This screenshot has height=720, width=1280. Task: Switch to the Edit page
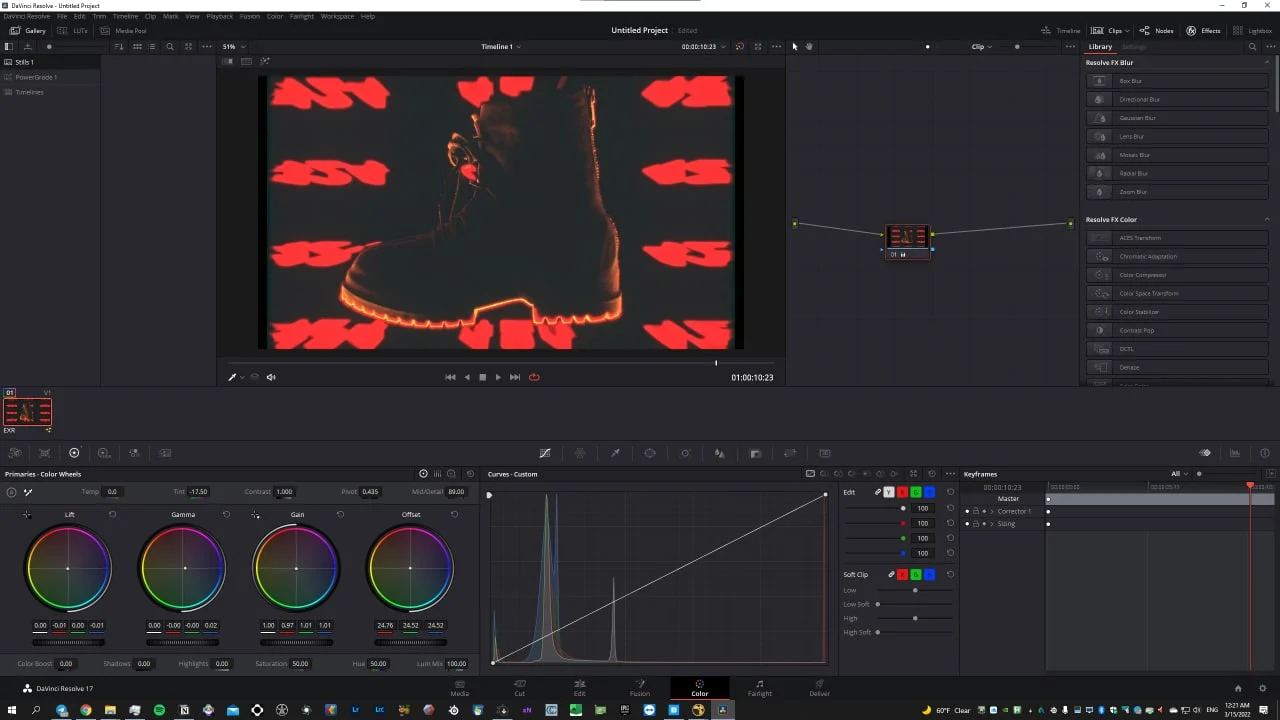tap(579, 687)
